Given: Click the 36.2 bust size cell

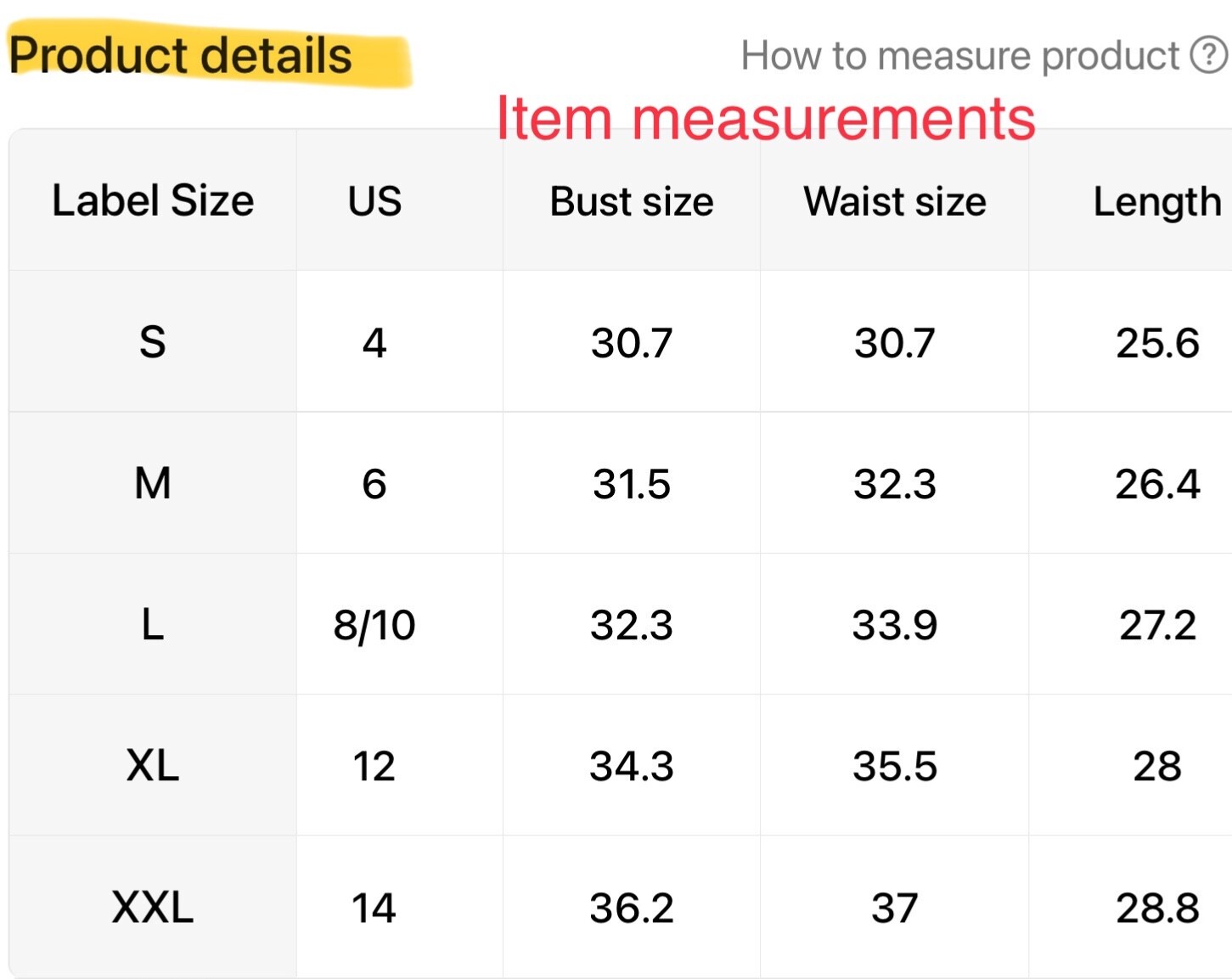Looking at the screenshot, I should 632,908.
